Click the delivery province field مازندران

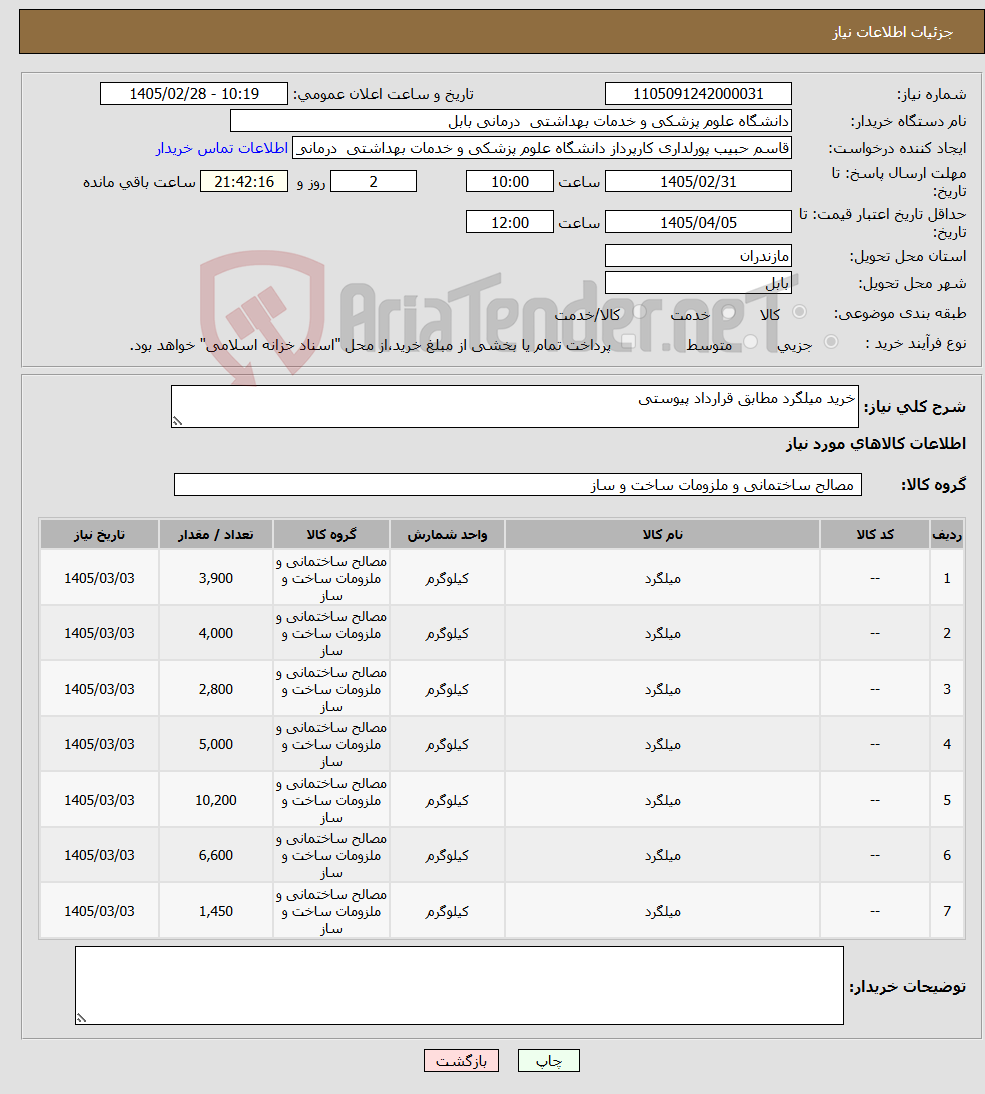click(x=698, y=255)
